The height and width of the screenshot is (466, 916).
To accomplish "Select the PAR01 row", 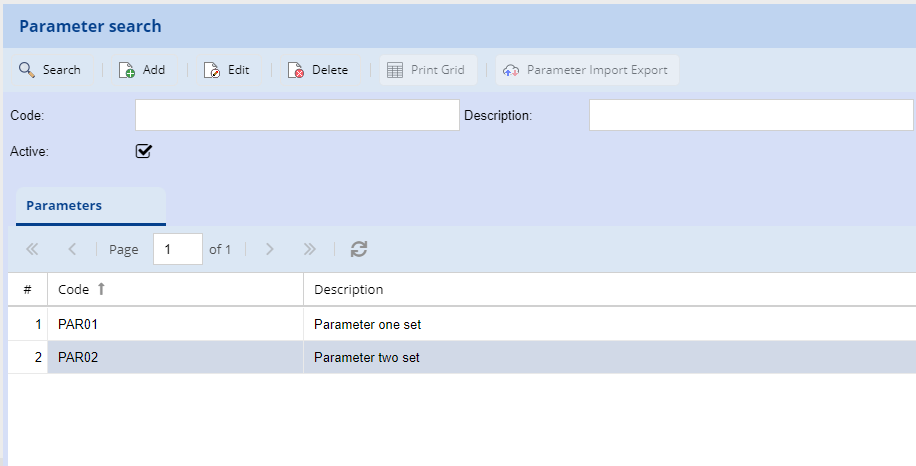I will tap(78, 325).
